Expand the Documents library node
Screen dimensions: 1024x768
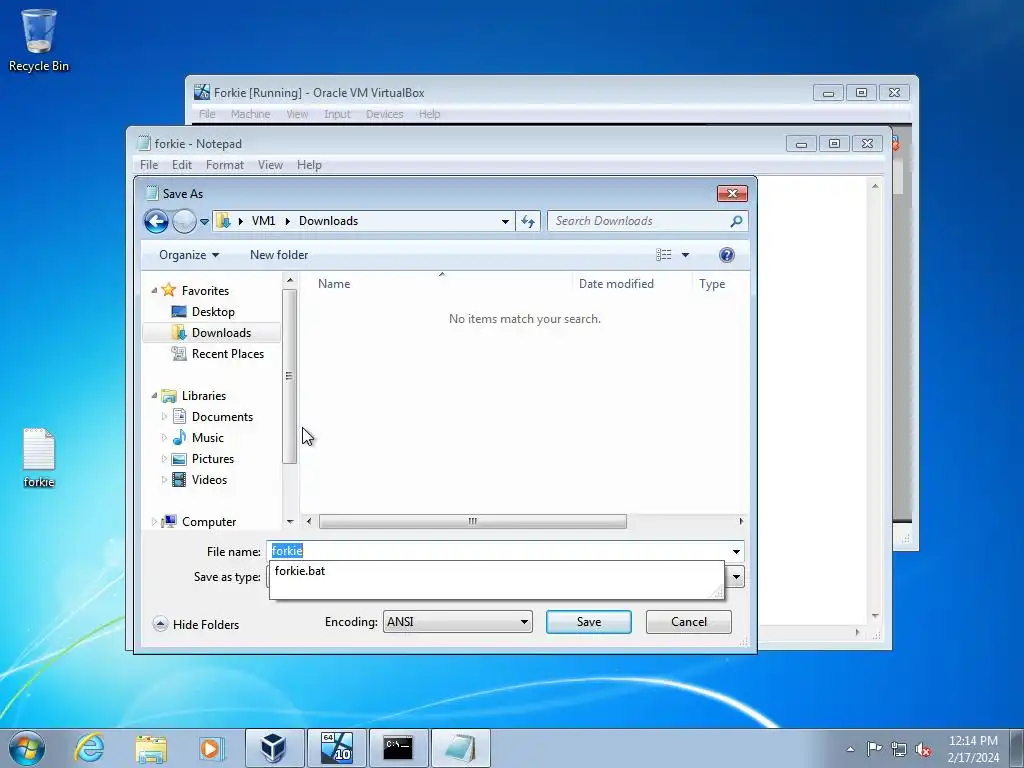[164, 417]
